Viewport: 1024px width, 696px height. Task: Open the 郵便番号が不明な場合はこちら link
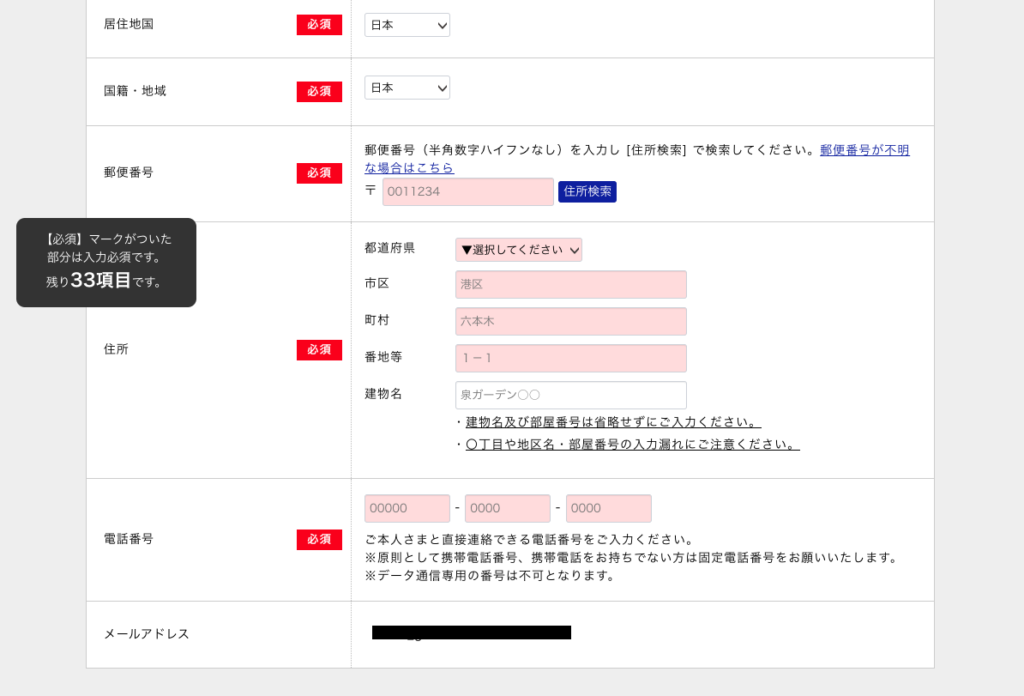click(864, 150)
